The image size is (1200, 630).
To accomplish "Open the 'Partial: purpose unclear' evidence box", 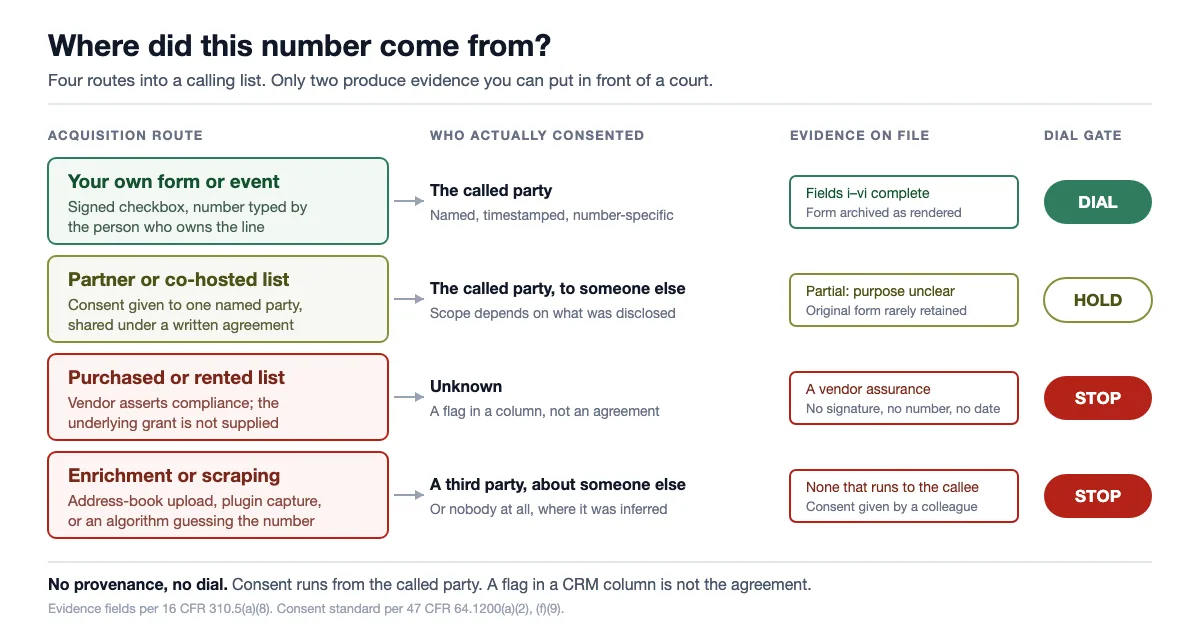I will 904,300.
